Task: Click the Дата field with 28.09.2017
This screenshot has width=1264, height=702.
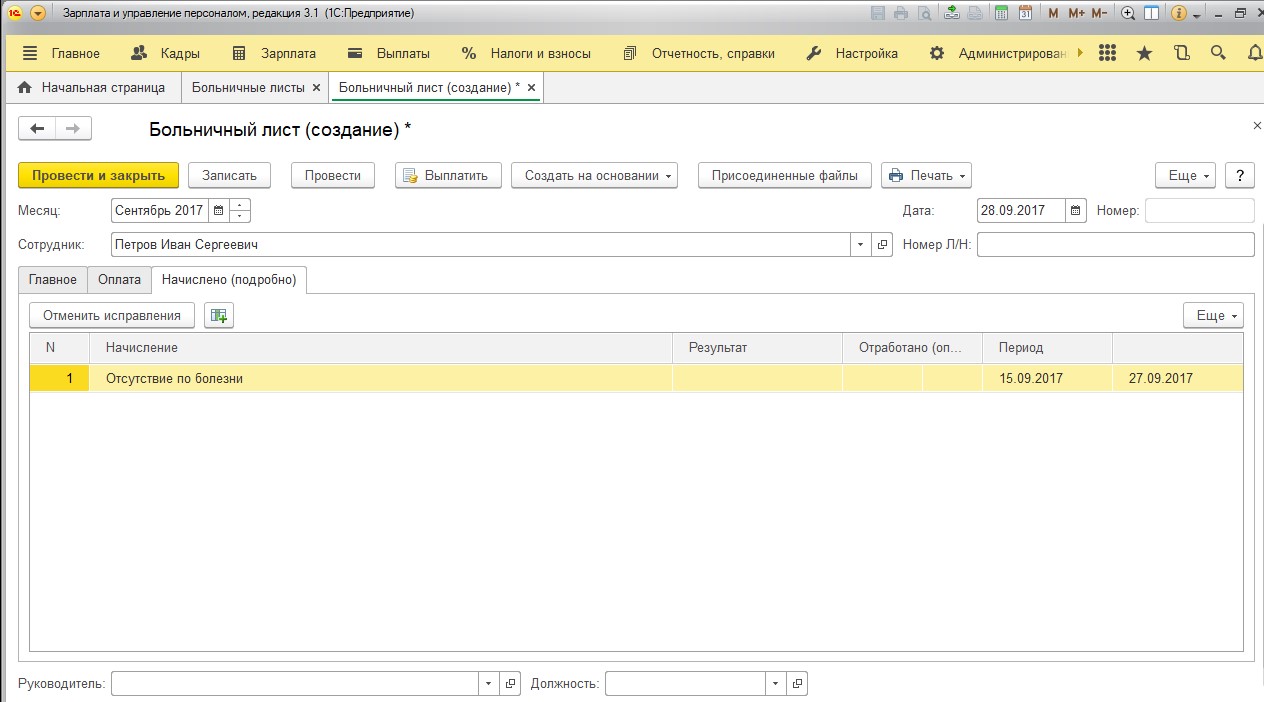Action: (x=1020, y=211)
